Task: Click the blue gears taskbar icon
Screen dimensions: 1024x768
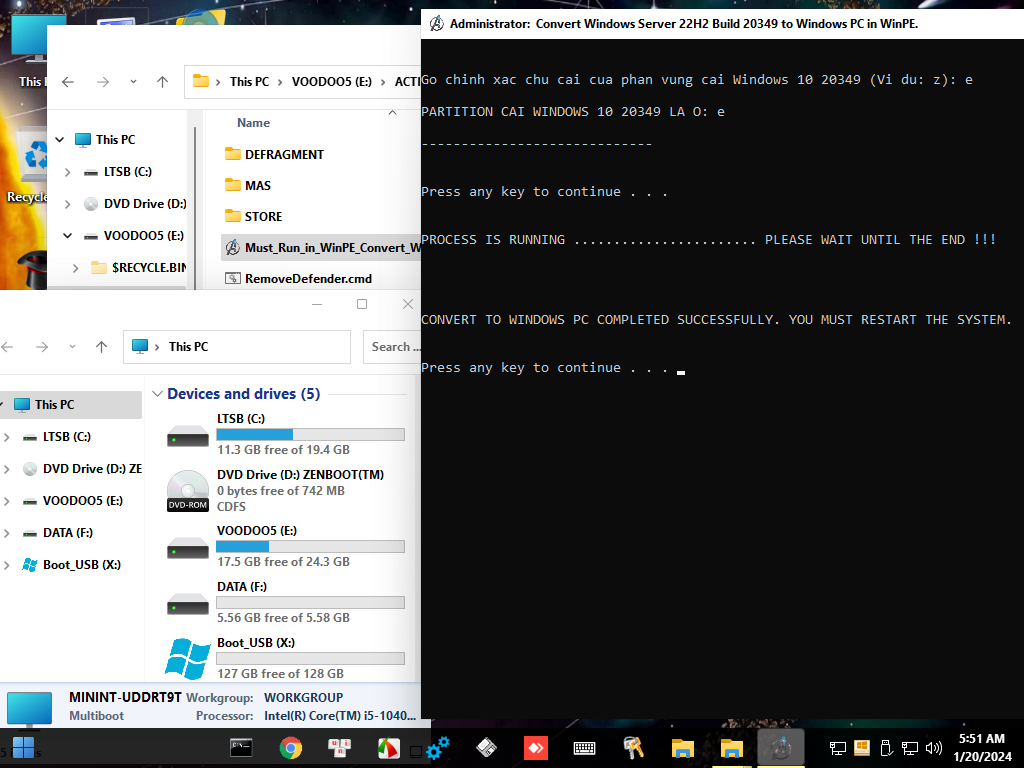Action: click(x=438, y=748)
